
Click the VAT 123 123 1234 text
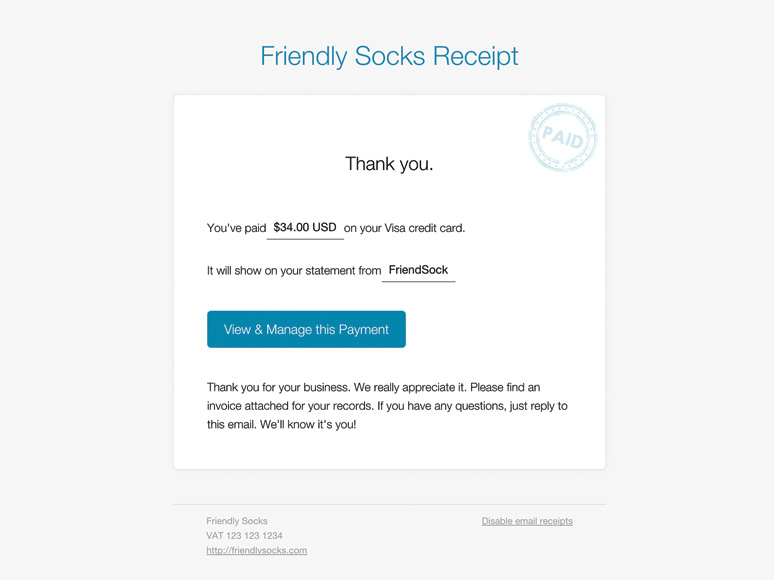(244, 536)
